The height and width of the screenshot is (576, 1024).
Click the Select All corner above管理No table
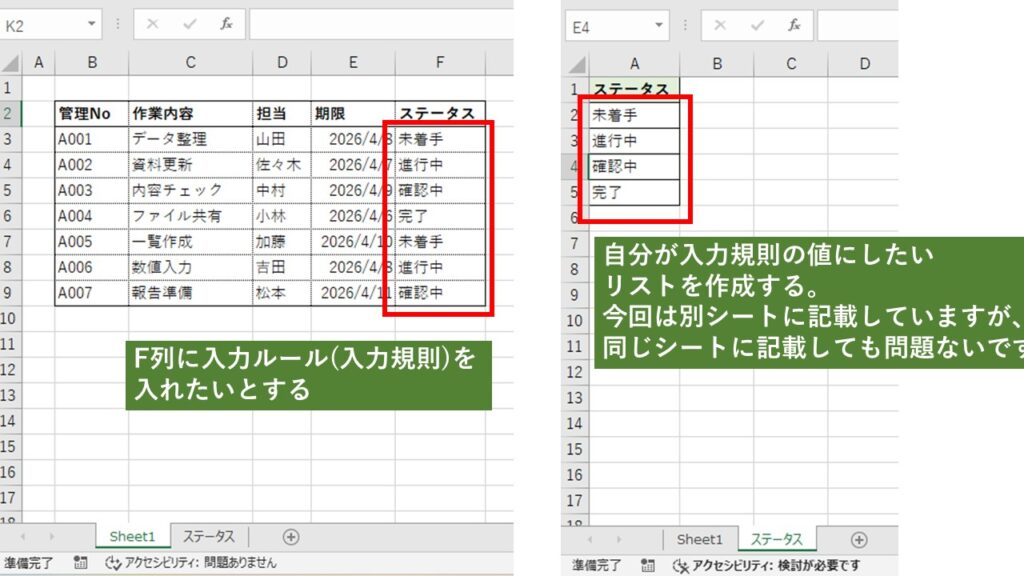pos(11,63)
